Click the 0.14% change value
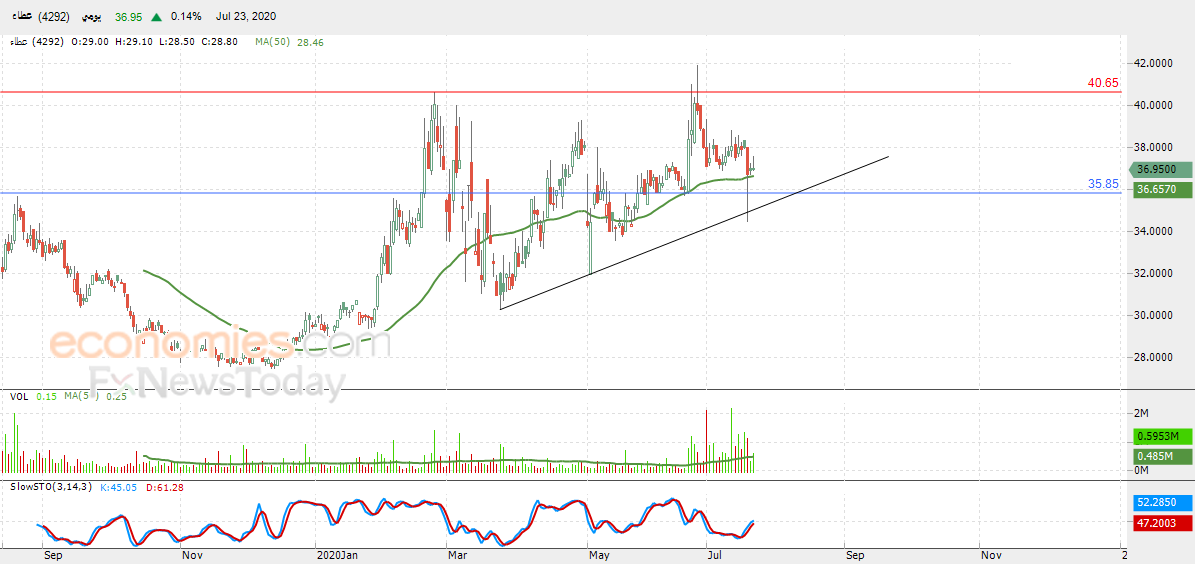 (x=186, y=17)
